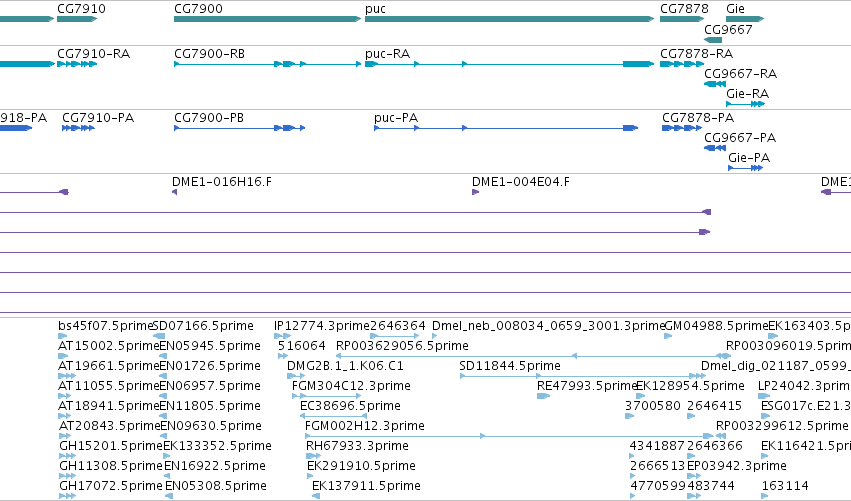The width and height of the screenshot is (851, 501).
Task: Click EST AT15002.5prime
Action: [109, 346]
